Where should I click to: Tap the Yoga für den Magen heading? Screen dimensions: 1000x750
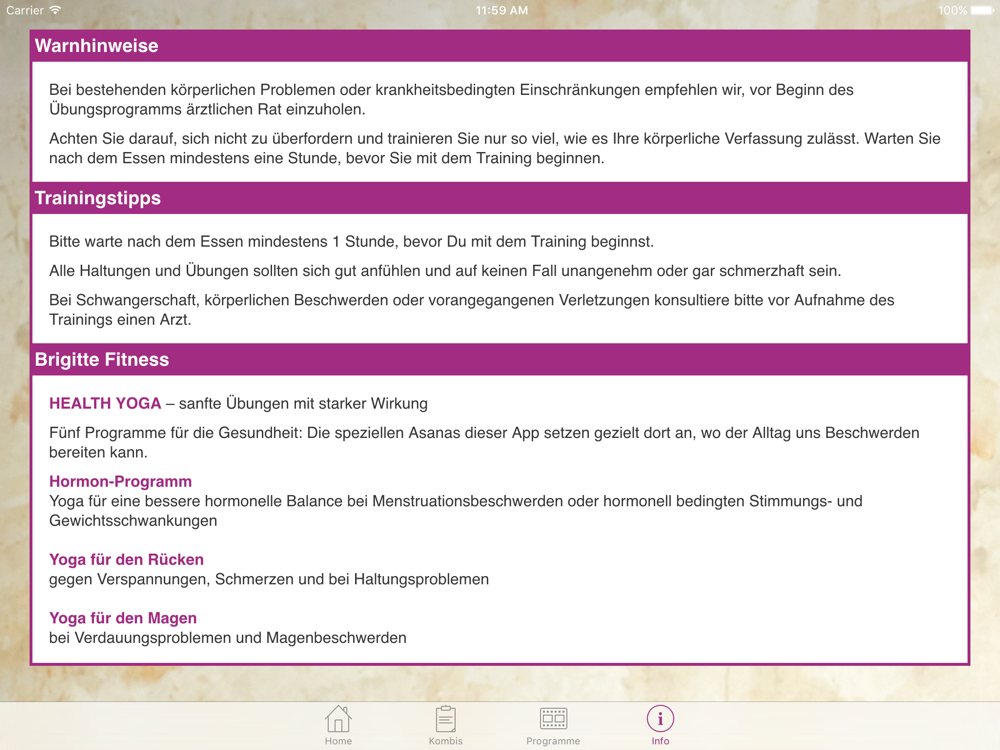point(123,618)
